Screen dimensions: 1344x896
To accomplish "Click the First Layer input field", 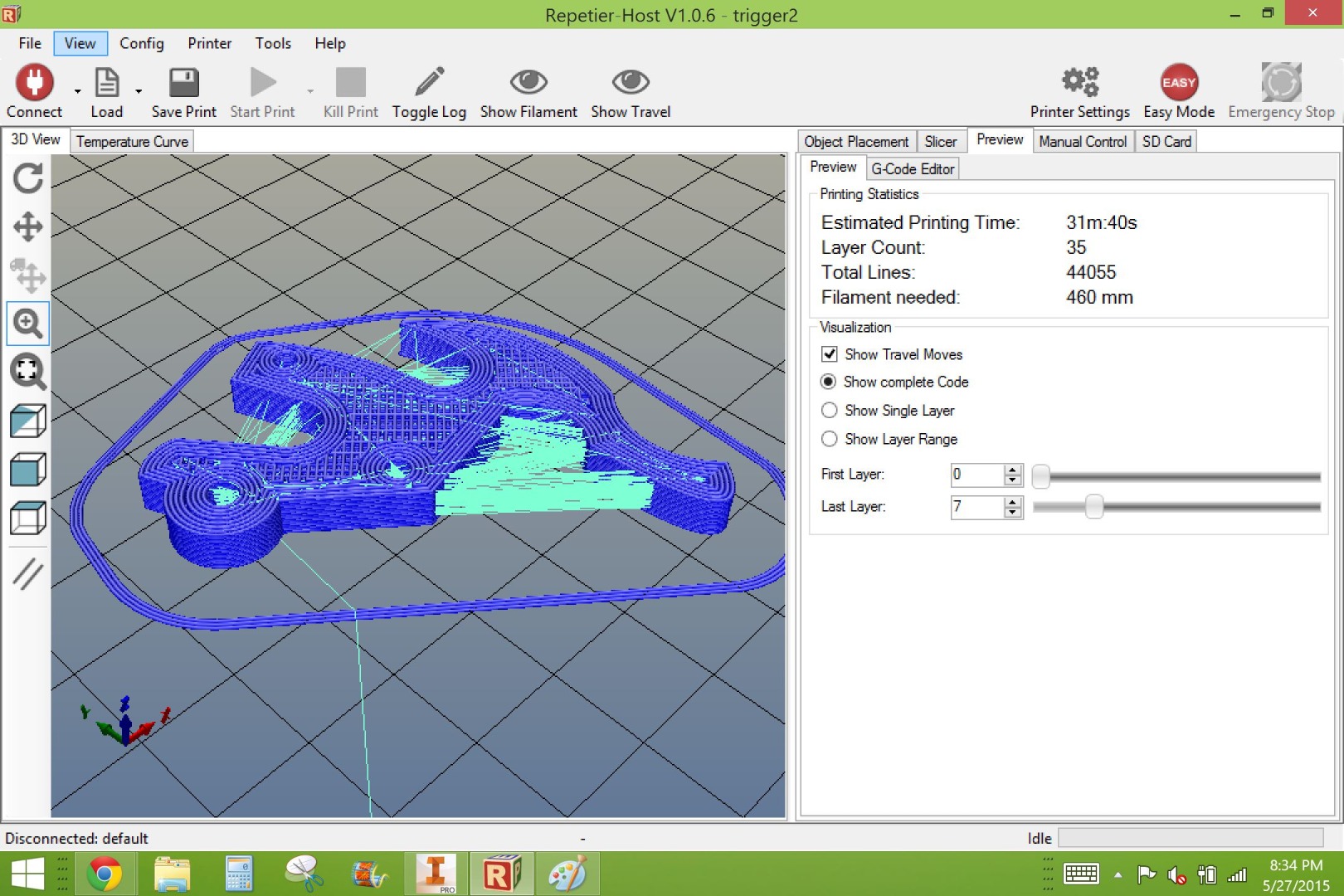I will [977, 475].
